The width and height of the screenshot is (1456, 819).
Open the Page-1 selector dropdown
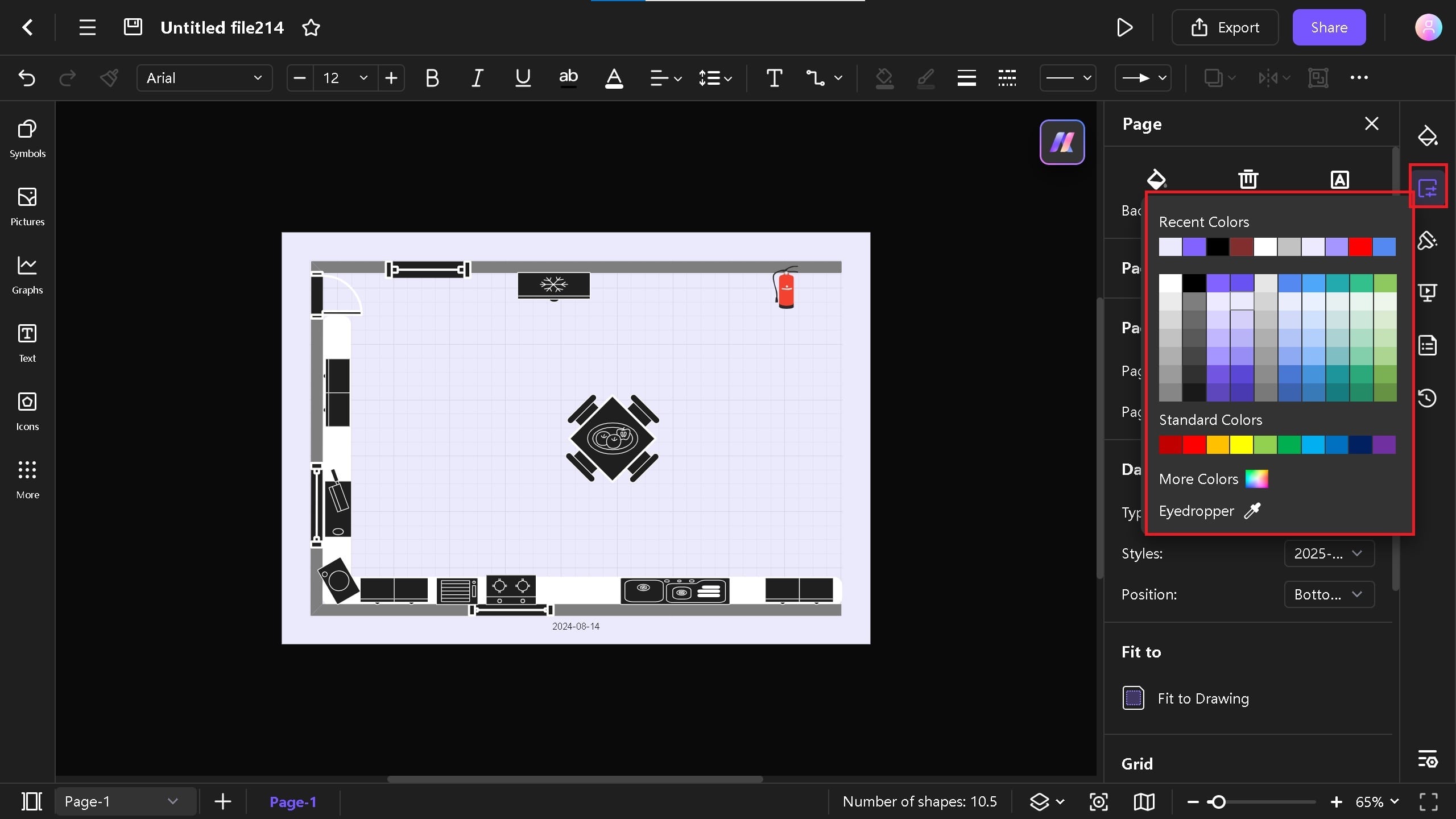click(125, 801)
